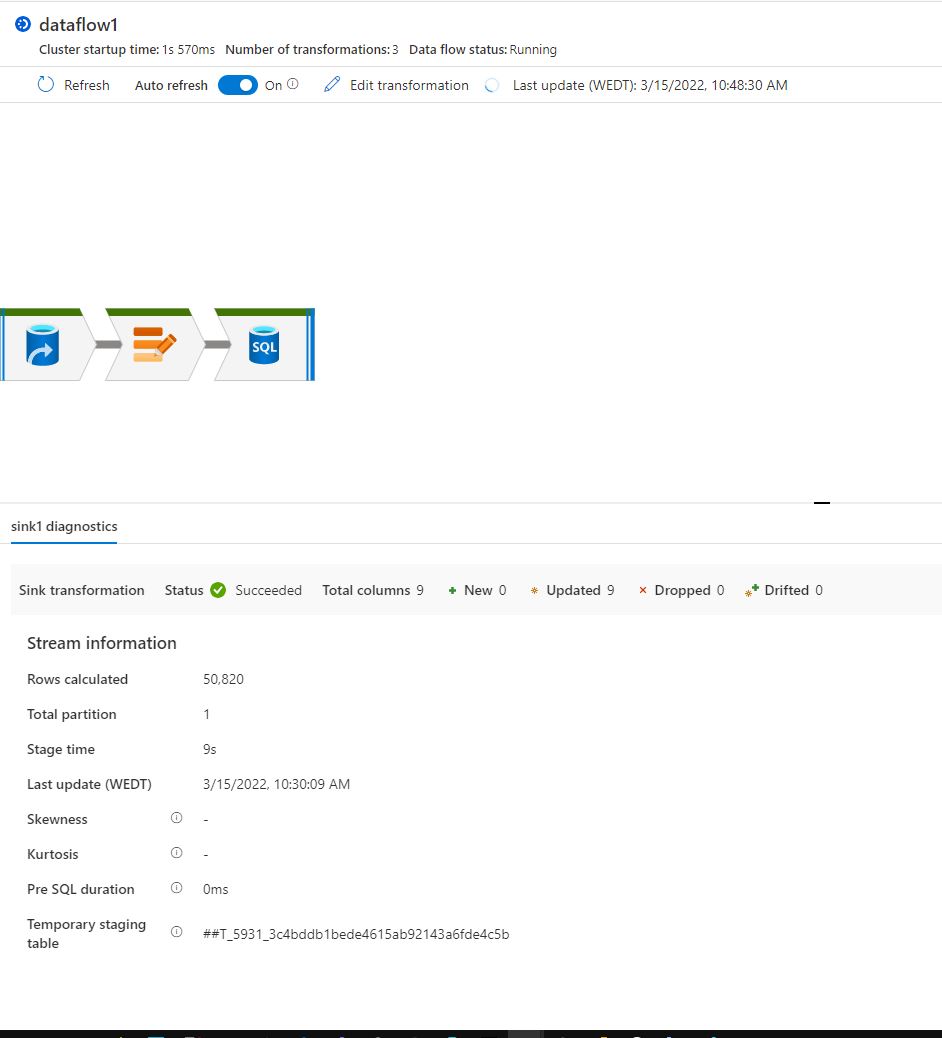Click the info icon beside Temporary staging table

pyautogui.click(x=176, y=931)
